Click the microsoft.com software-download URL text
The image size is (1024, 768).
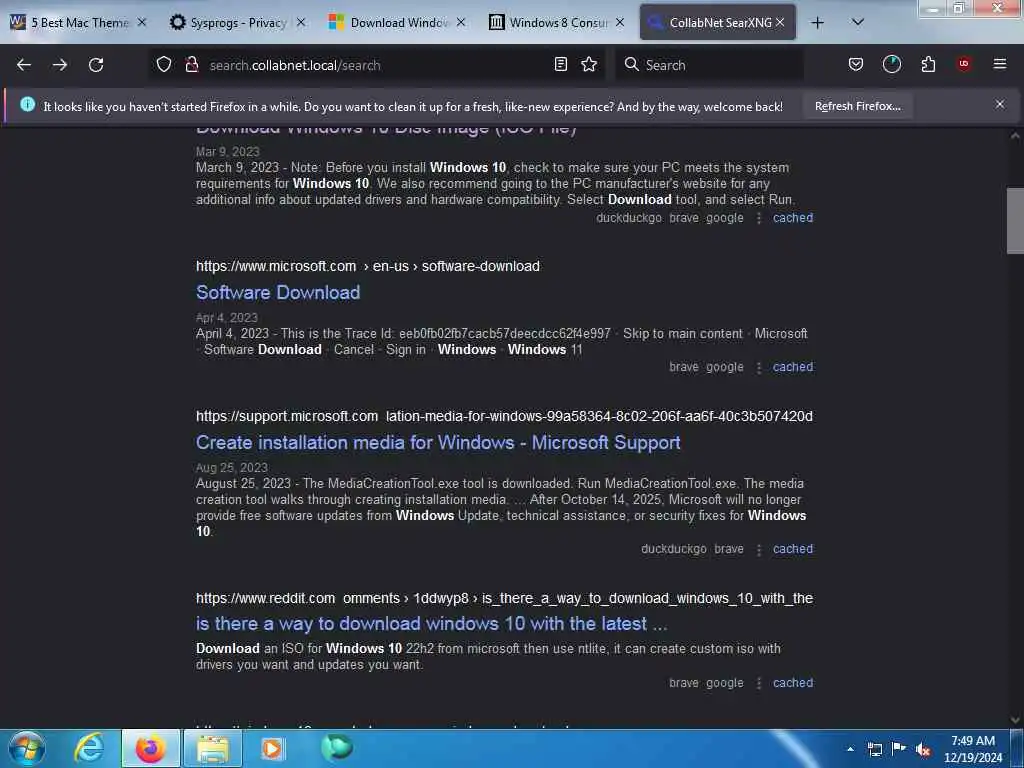click(x=368, y=266)
